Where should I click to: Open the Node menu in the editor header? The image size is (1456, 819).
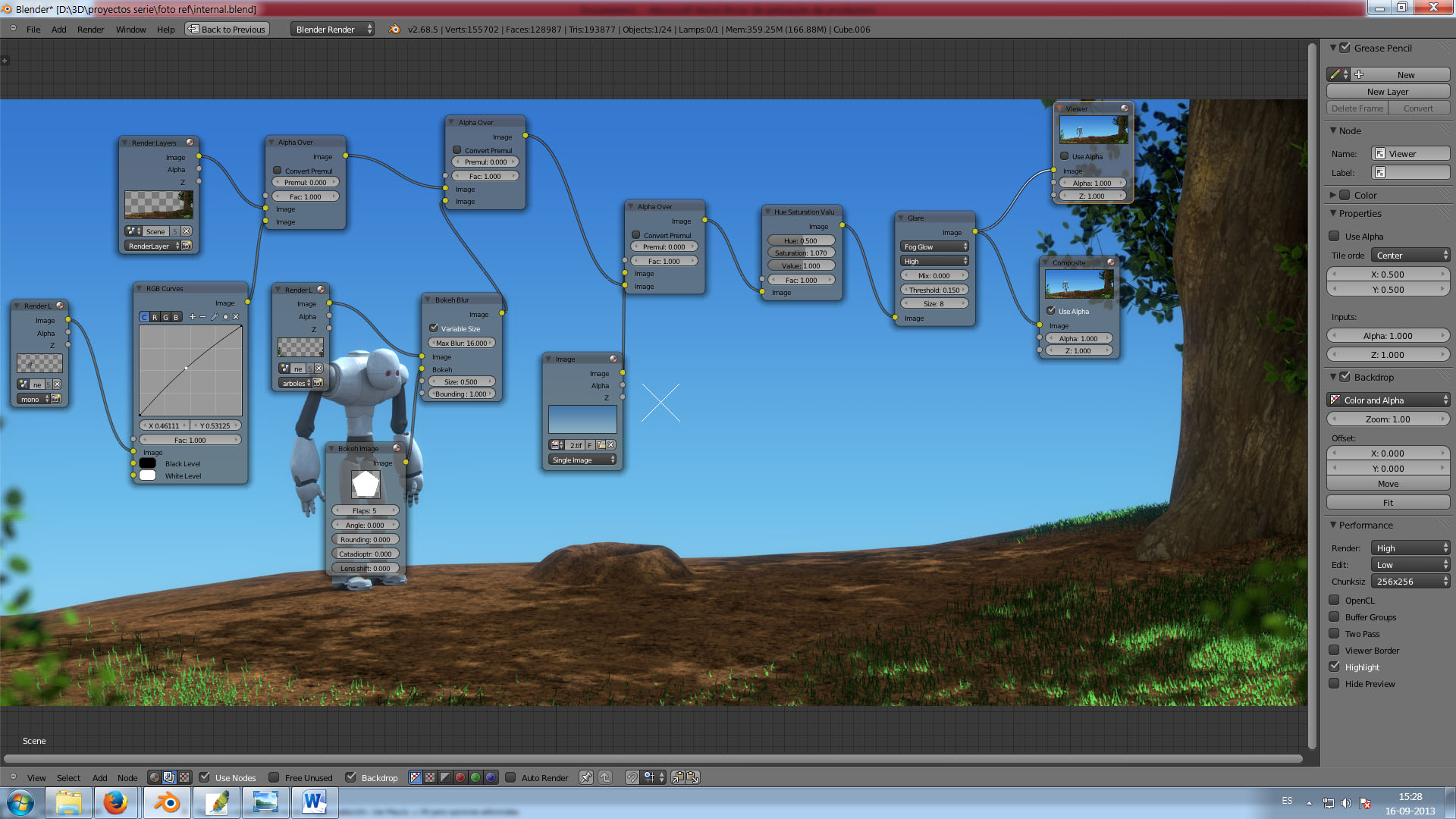click(x=127, y=778)
